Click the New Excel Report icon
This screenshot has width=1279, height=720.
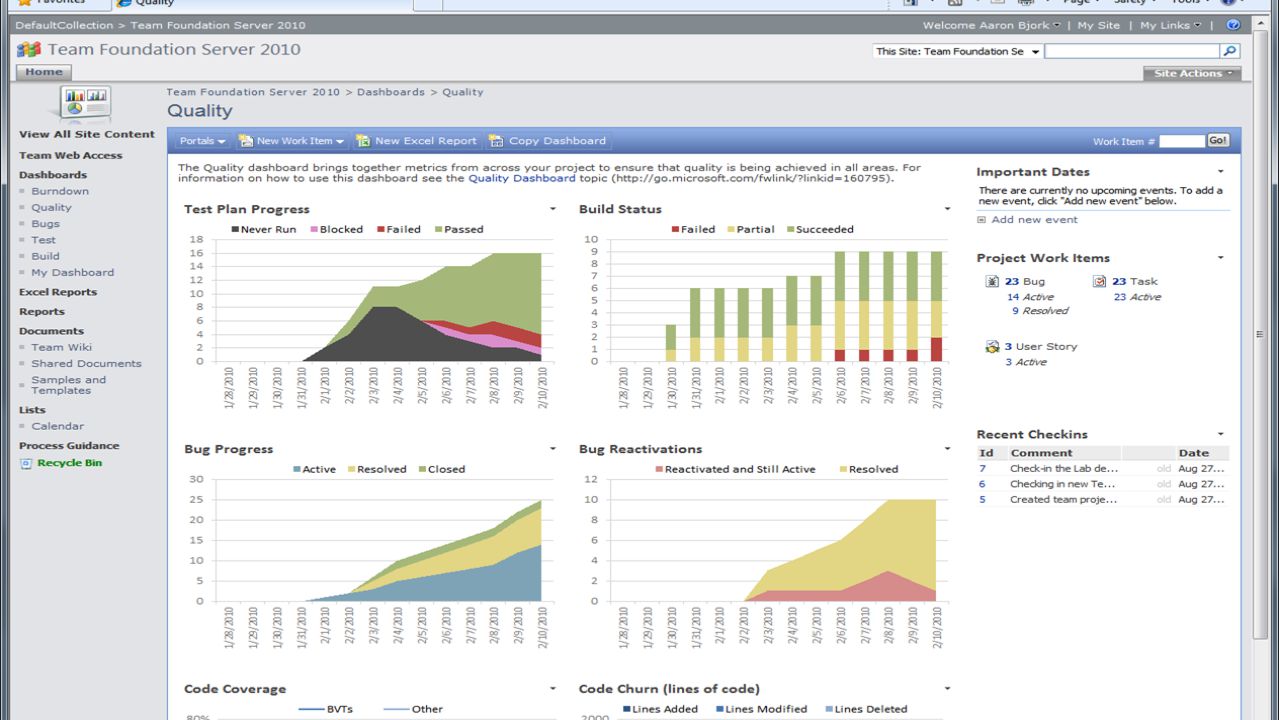[363, 141]
